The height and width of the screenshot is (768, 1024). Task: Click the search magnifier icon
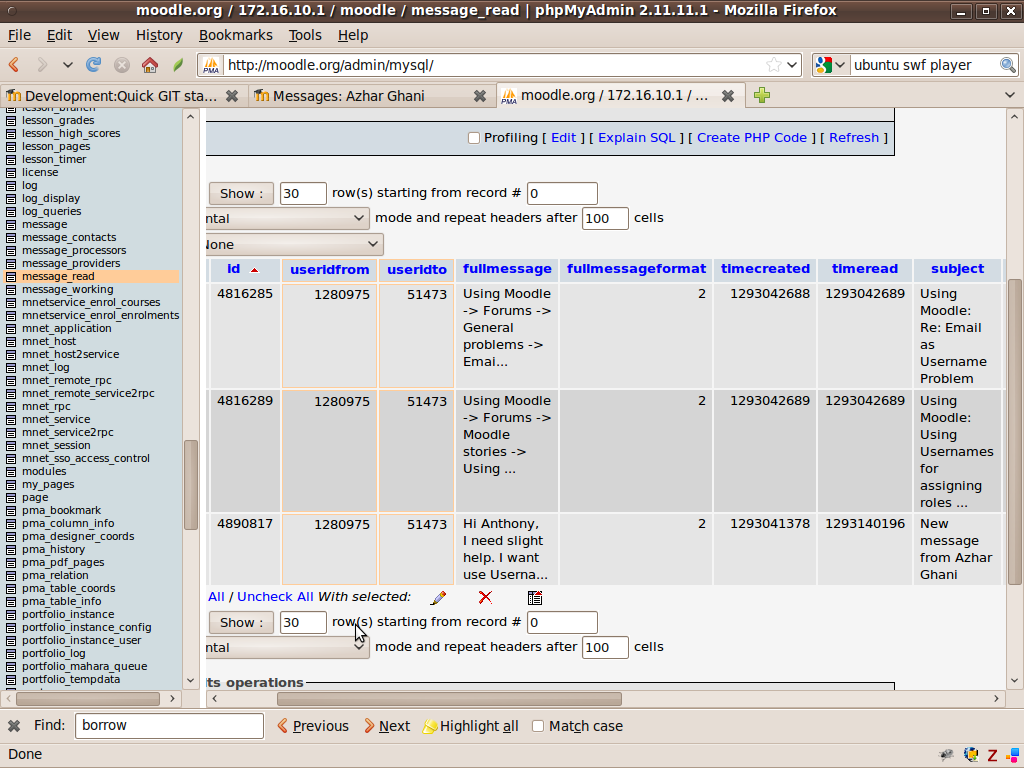click(1007, 65)
